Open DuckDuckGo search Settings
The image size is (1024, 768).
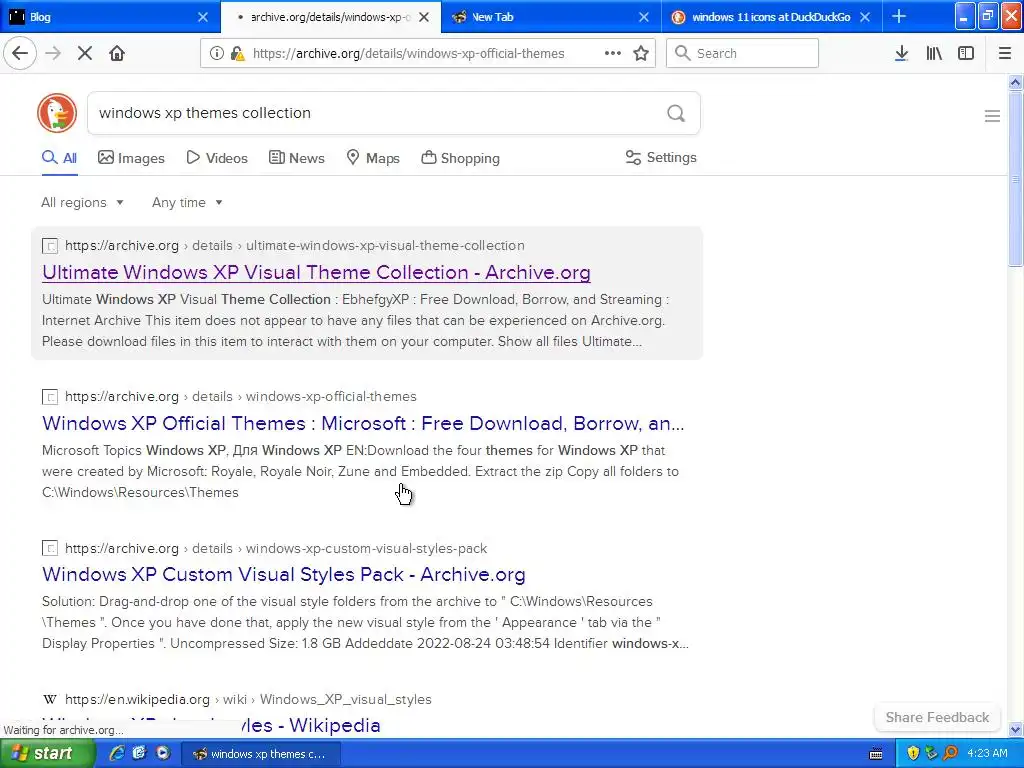(x=661, y=157)
